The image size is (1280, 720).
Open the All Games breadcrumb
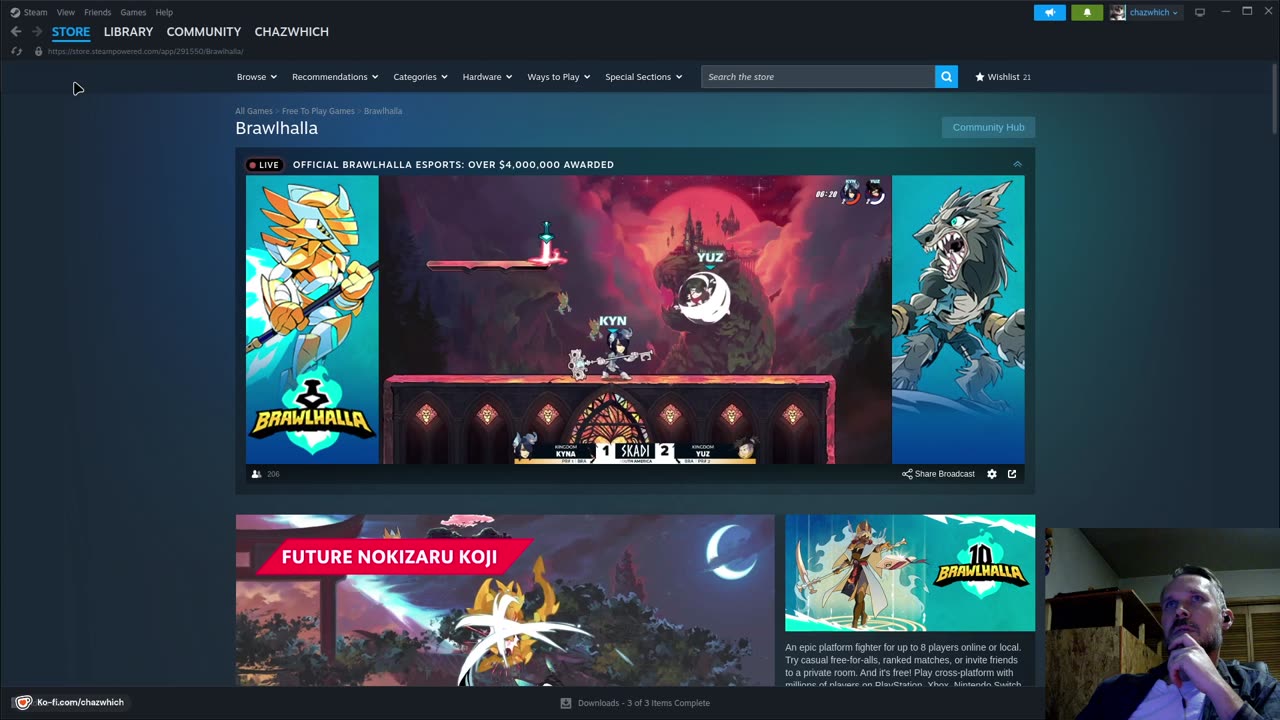tap(254, 111)
